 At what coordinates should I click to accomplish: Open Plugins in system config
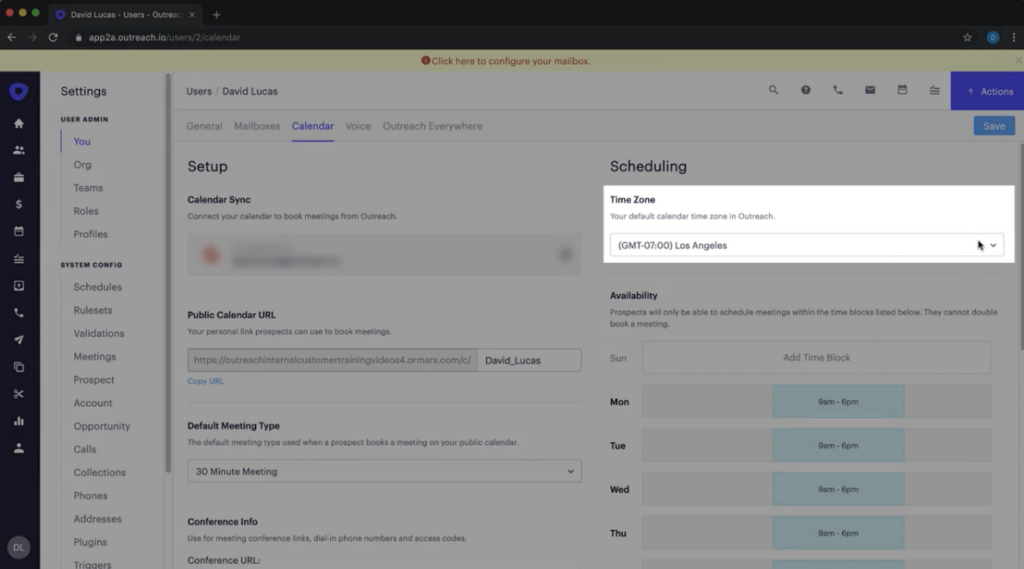pyautogui.click(x=90, y=542)
